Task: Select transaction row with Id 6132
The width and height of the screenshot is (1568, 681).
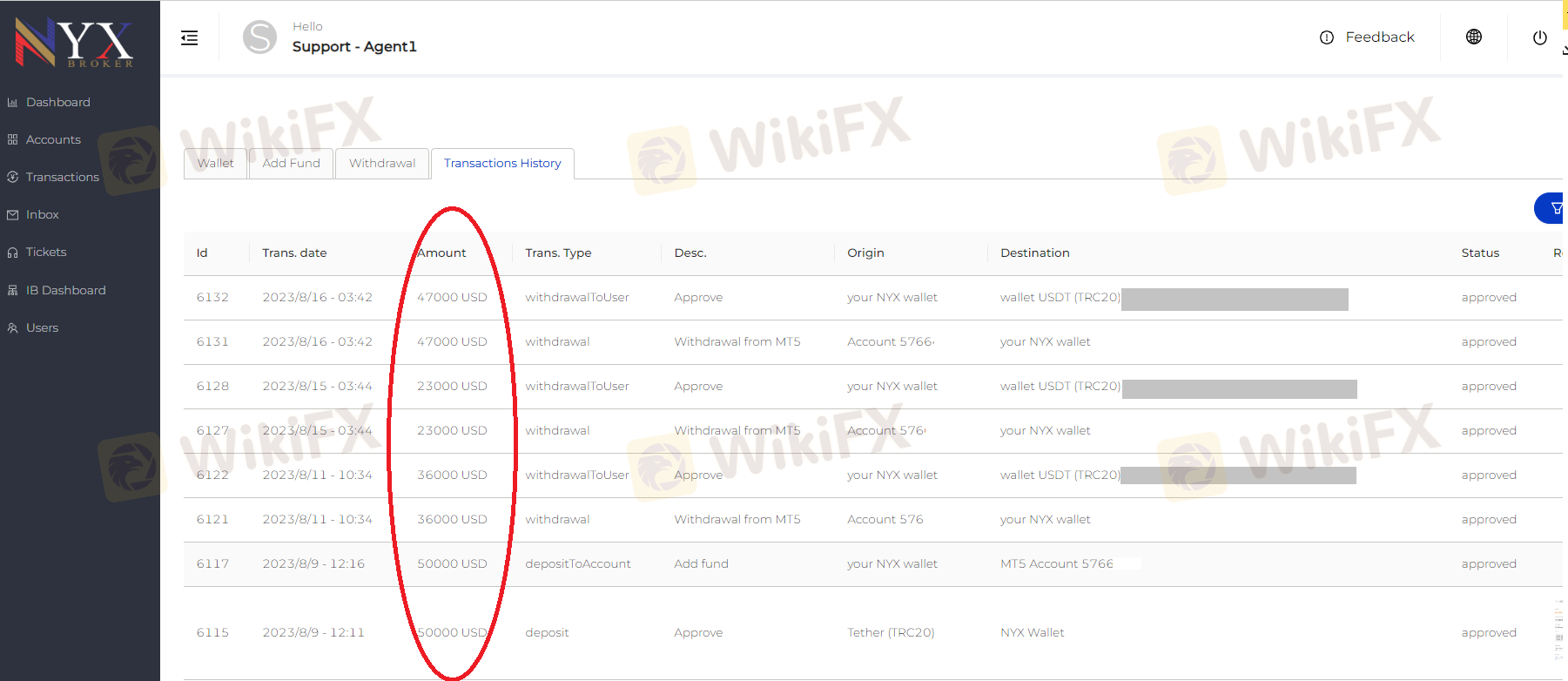Action: (x=212, y=297)
